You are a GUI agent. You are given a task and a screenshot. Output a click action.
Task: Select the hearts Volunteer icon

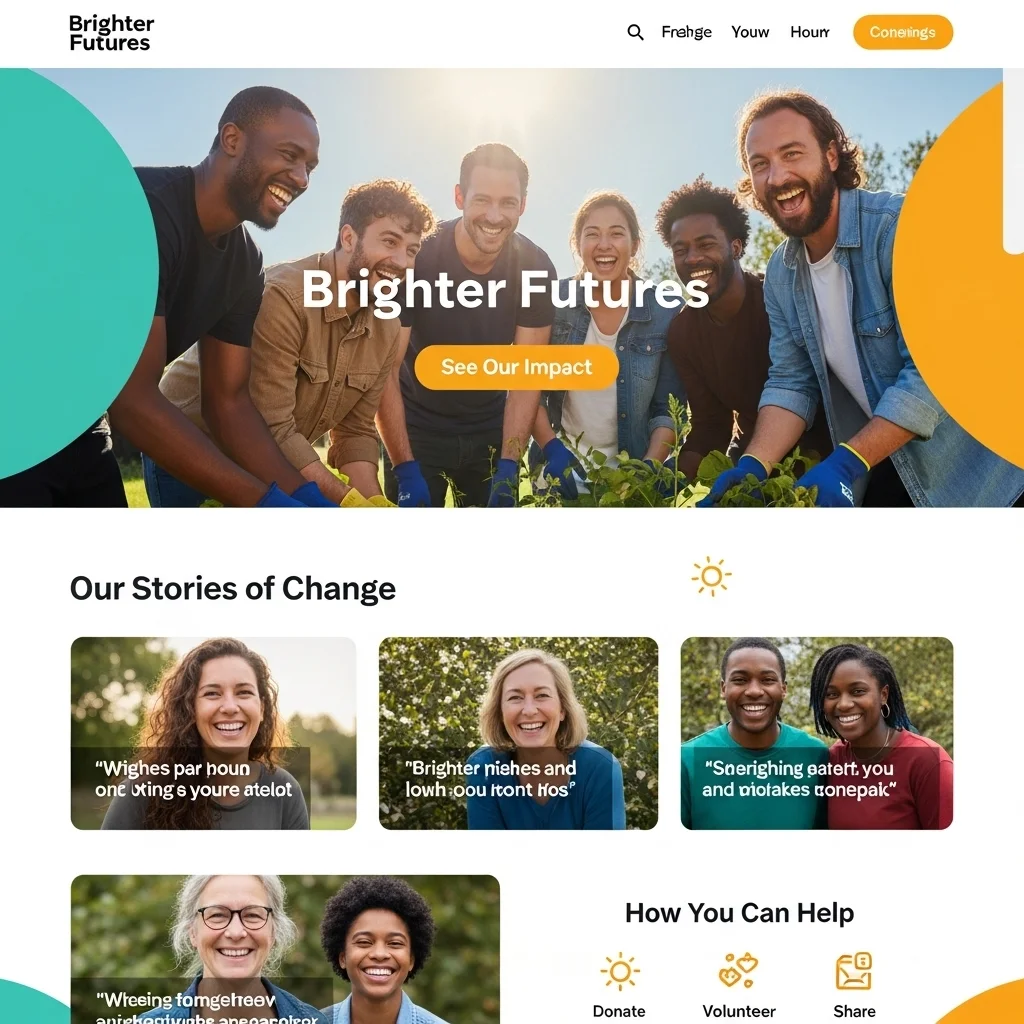[738, 970]
